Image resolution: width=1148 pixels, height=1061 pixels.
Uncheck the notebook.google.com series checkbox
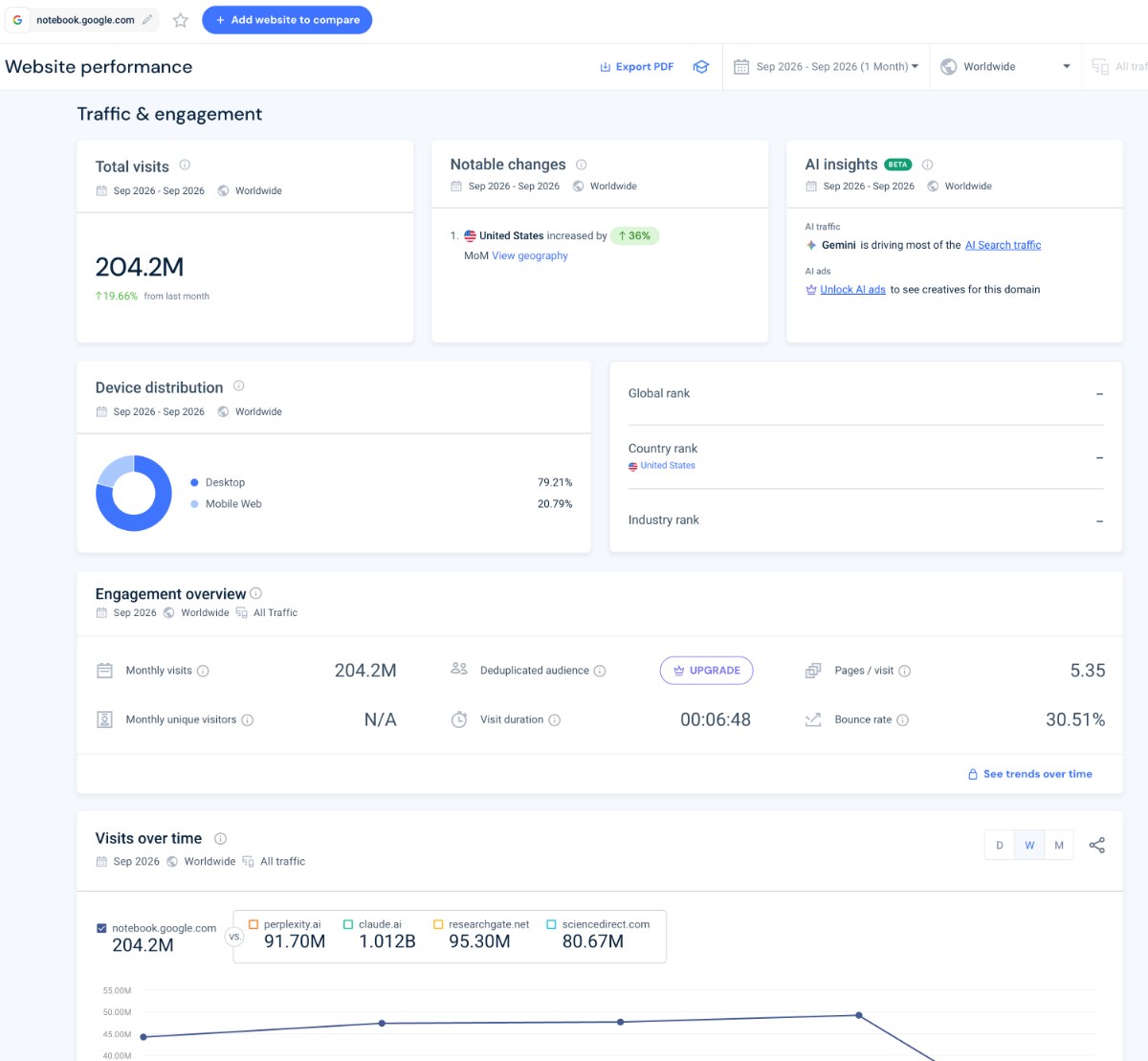[x=101, y=928]
